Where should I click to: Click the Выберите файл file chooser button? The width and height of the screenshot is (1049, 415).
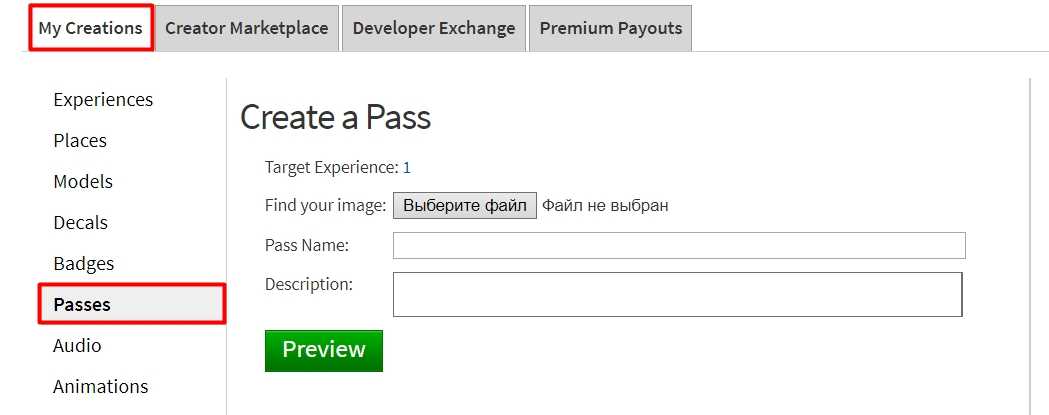pyautogui.click(x=465, y=205)
